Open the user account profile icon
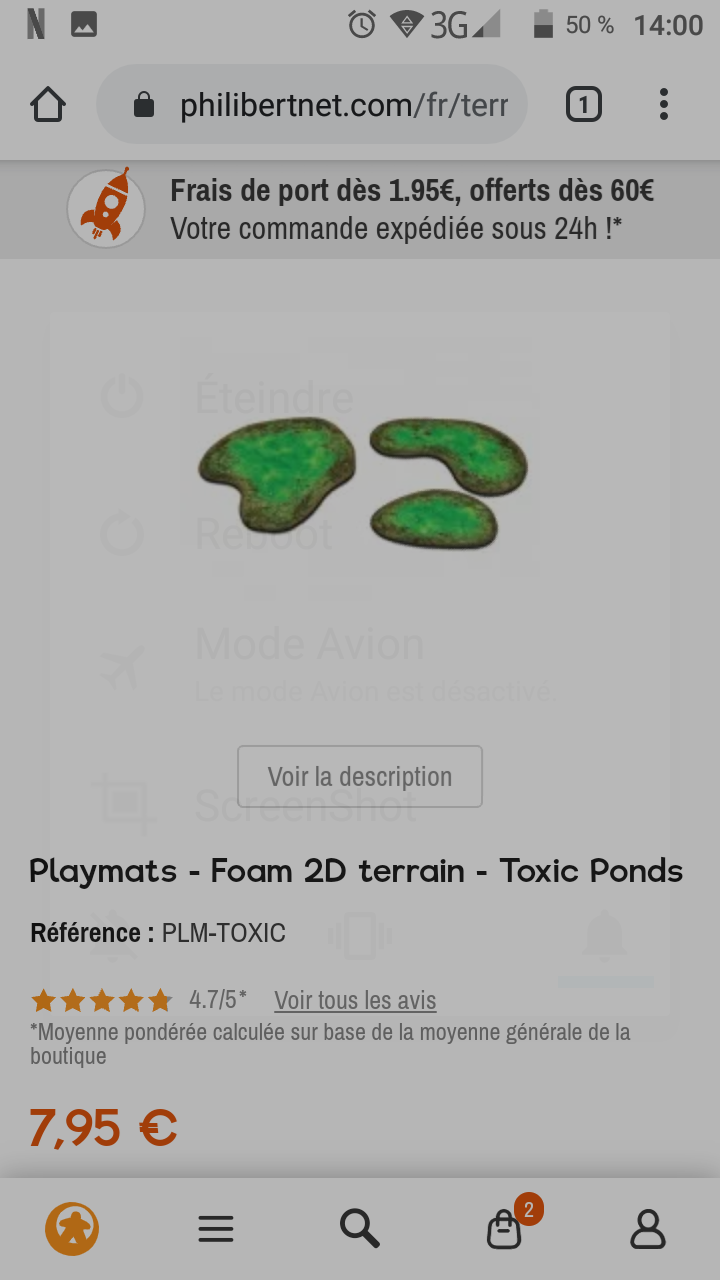The image size is (720, 1280). (x=648, y=1229)
